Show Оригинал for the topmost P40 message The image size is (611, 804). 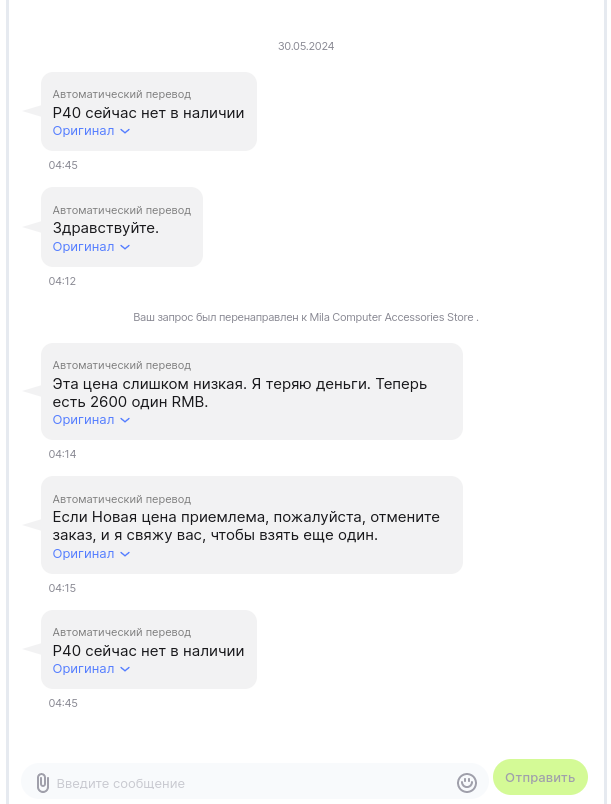[x=91, y=131]
